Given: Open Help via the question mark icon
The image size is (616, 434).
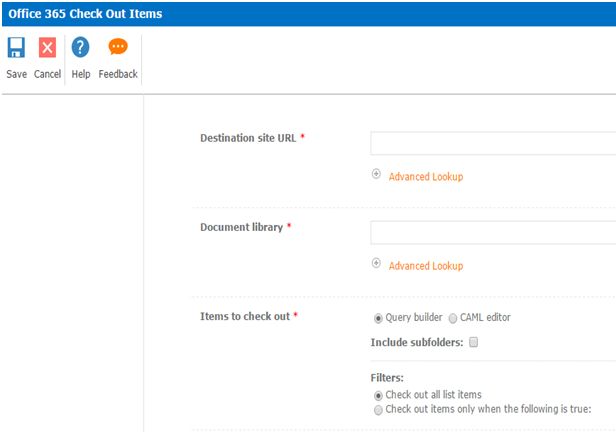Looking at the screenshot, I should point(81,48).
